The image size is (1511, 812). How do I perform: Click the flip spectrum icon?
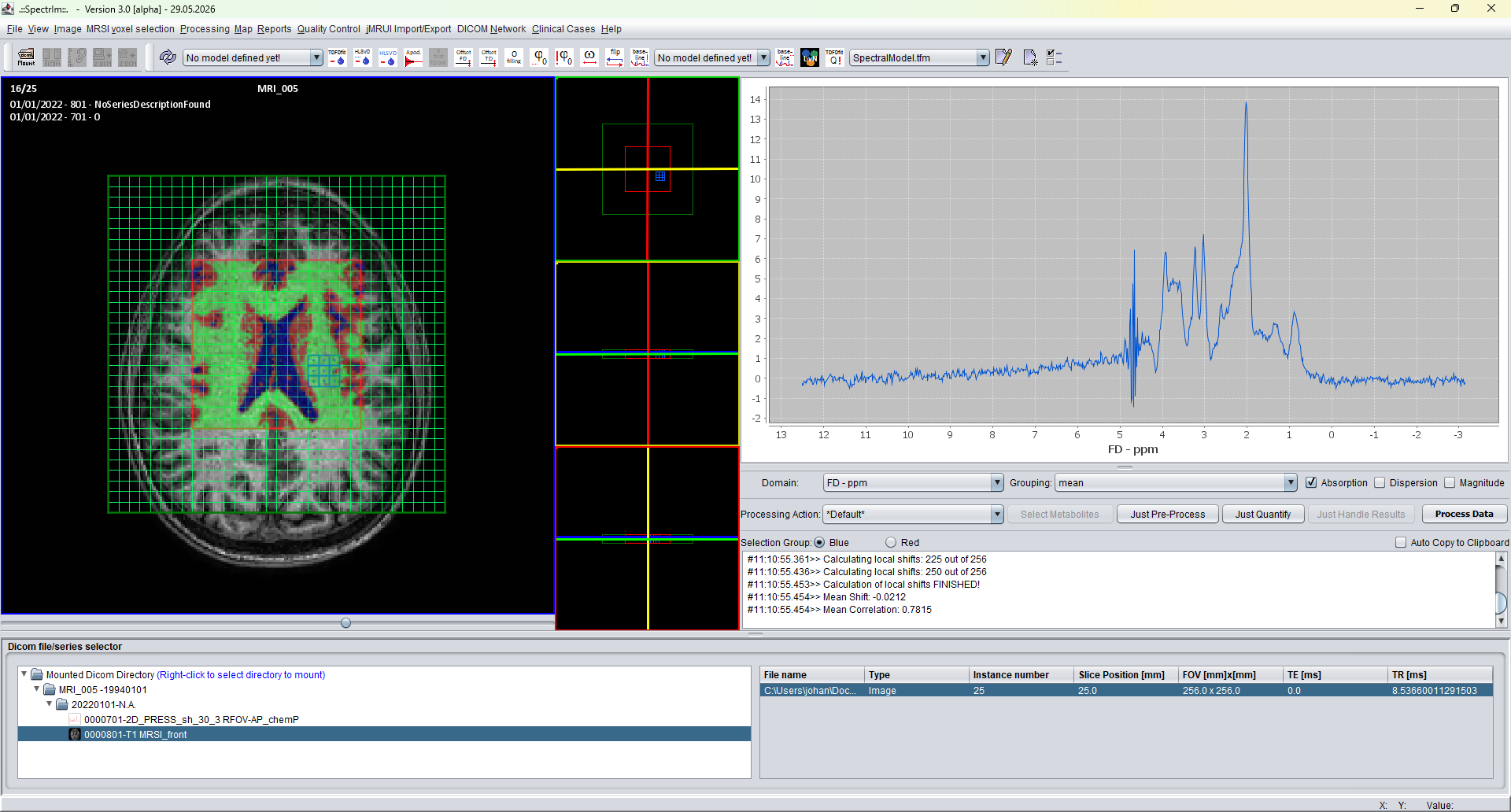point(615,57)
